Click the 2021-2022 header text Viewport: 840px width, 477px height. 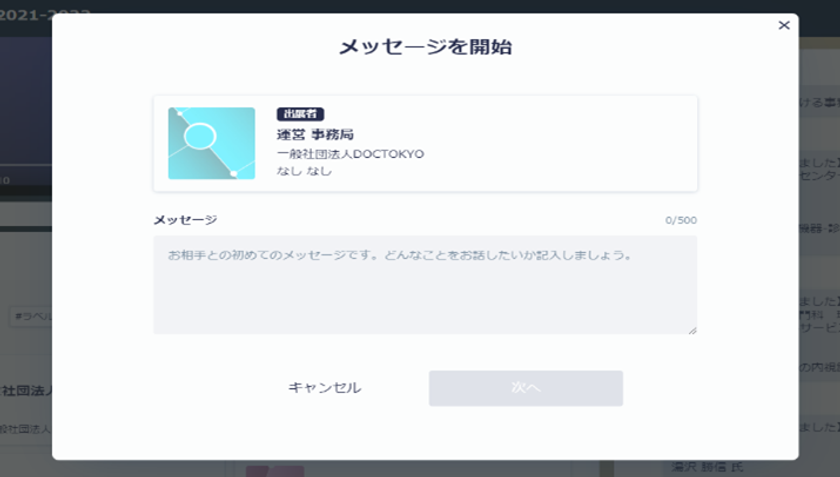[x=45, y=14]
